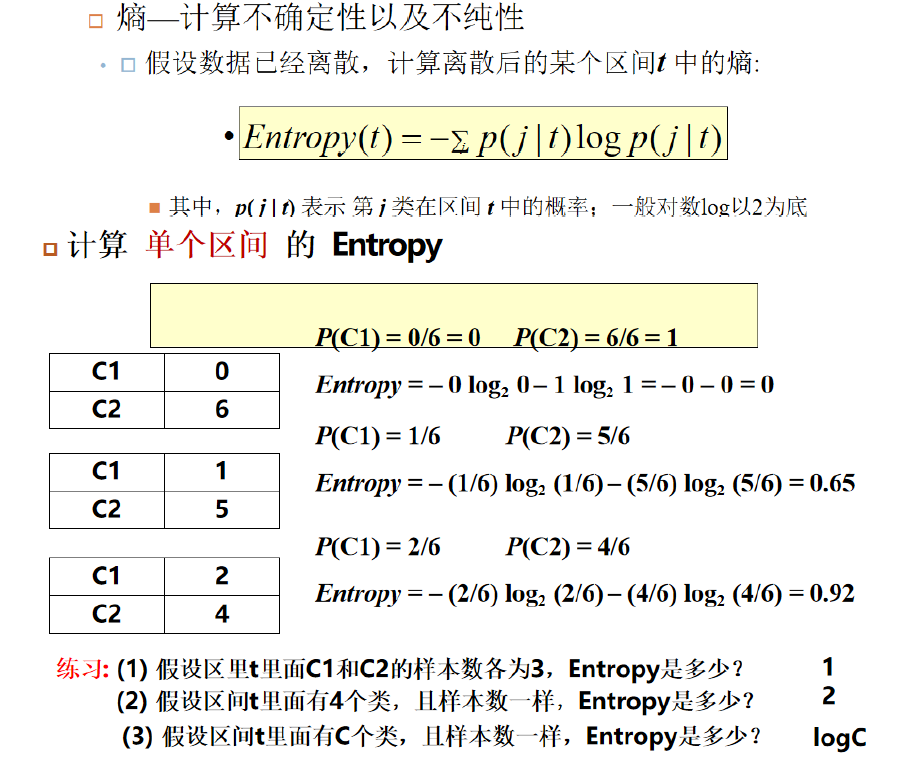910x763 pixels.
Task: Select the table cell with value 5
Action: (x=221, y=509)
